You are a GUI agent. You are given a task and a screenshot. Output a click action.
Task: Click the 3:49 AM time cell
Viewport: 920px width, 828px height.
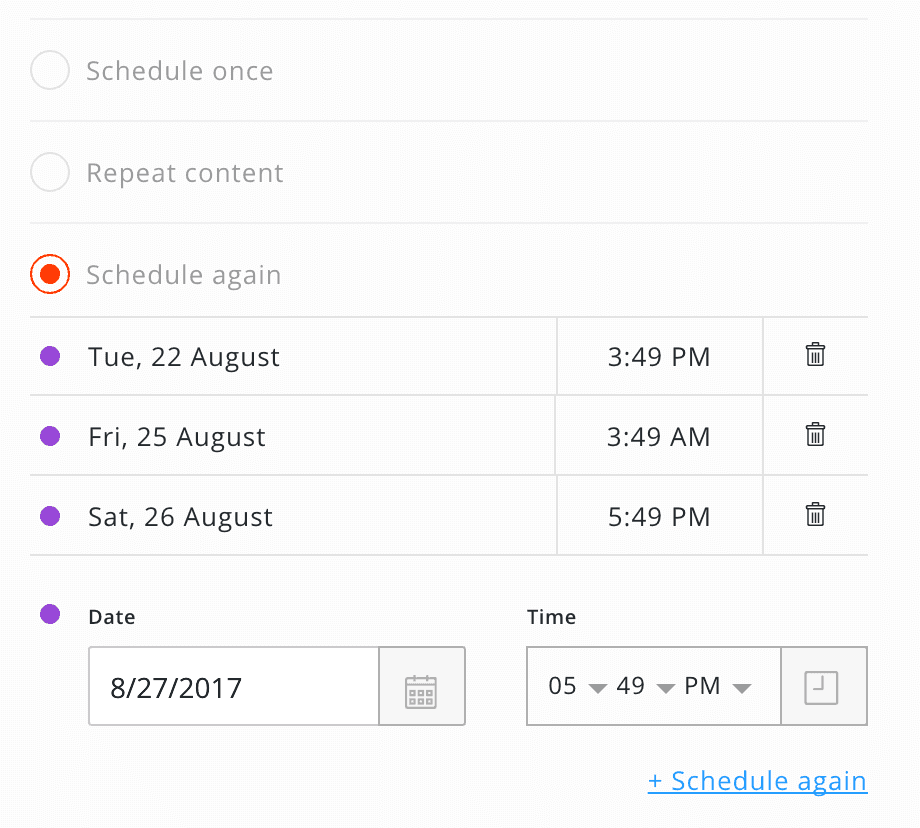click(x=659, y=436)
